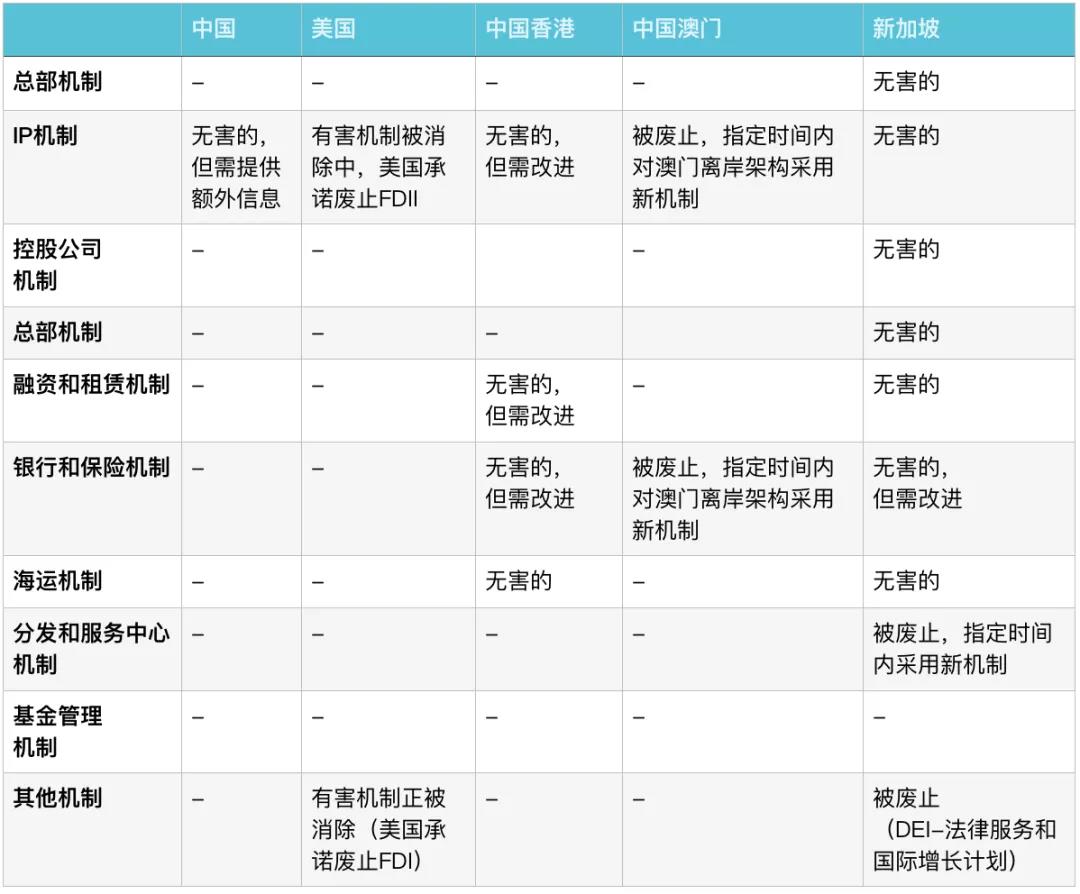Select the 融资和租赁机制 row label

91,385
